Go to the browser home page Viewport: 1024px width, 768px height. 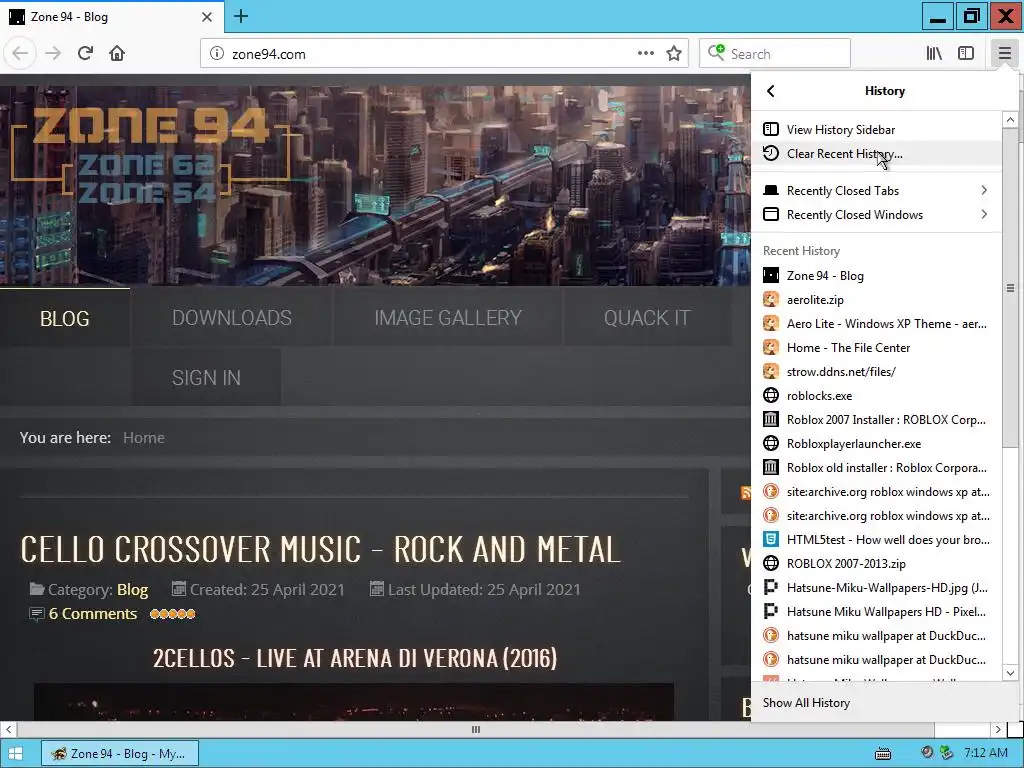(117, 54)
